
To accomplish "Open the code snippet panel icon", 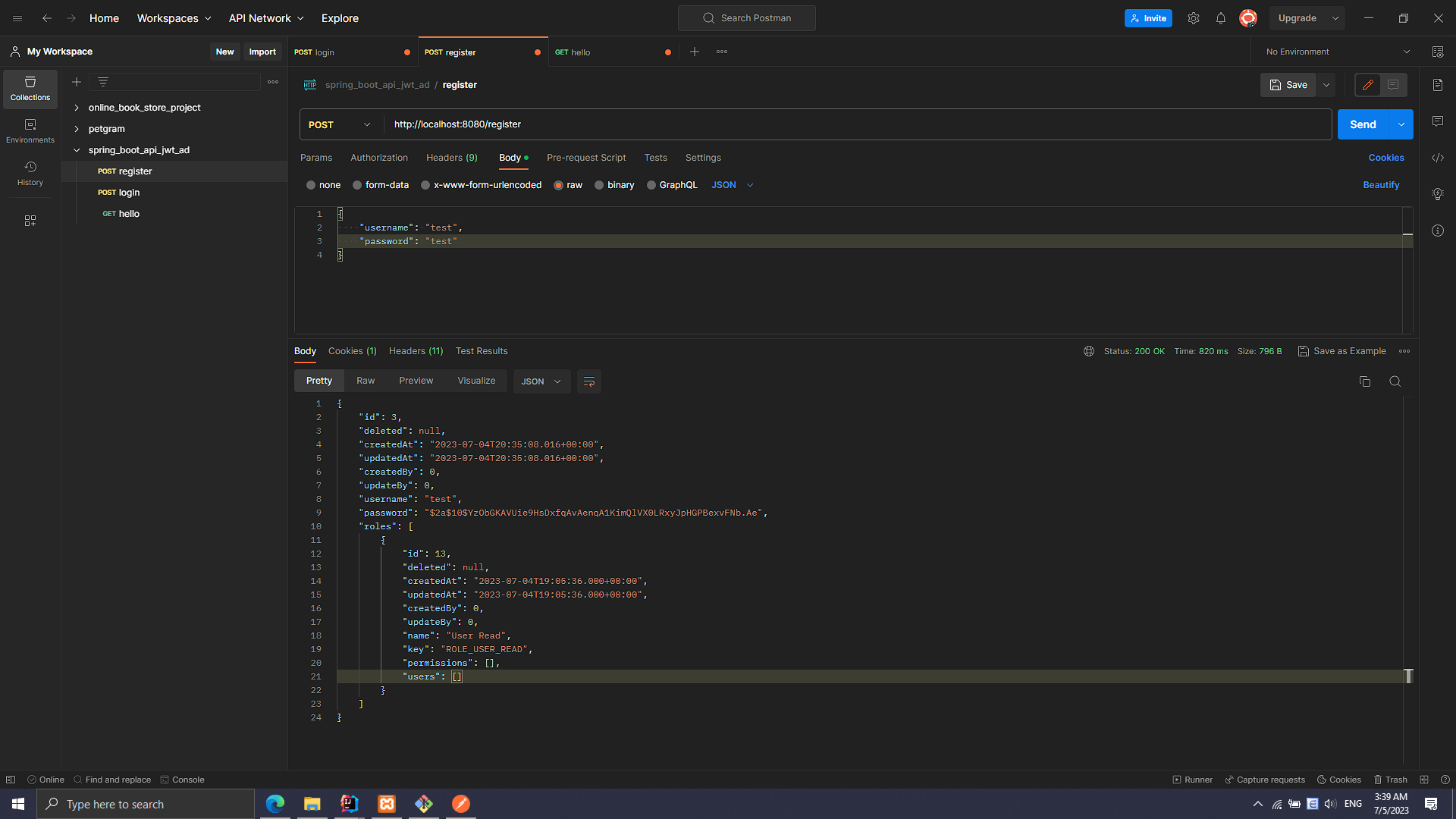I will 1438,158.
